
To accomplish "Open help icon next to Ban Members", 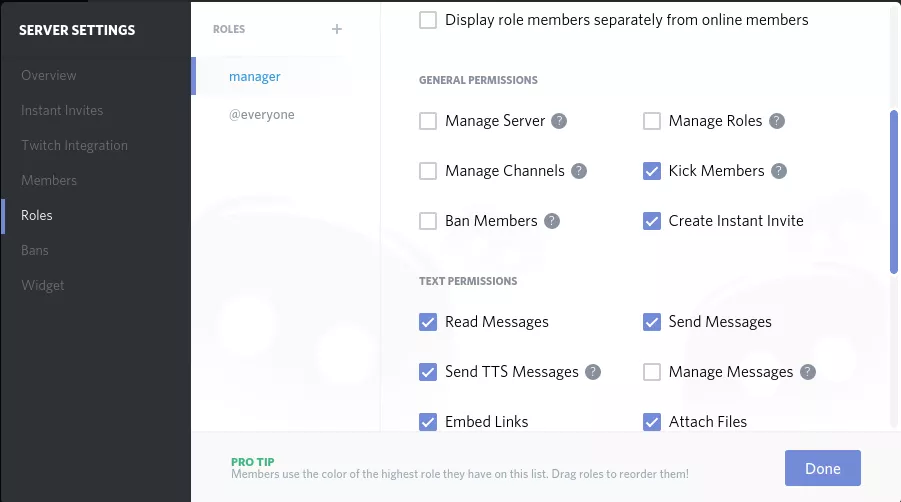I will [x=551, y=221].
